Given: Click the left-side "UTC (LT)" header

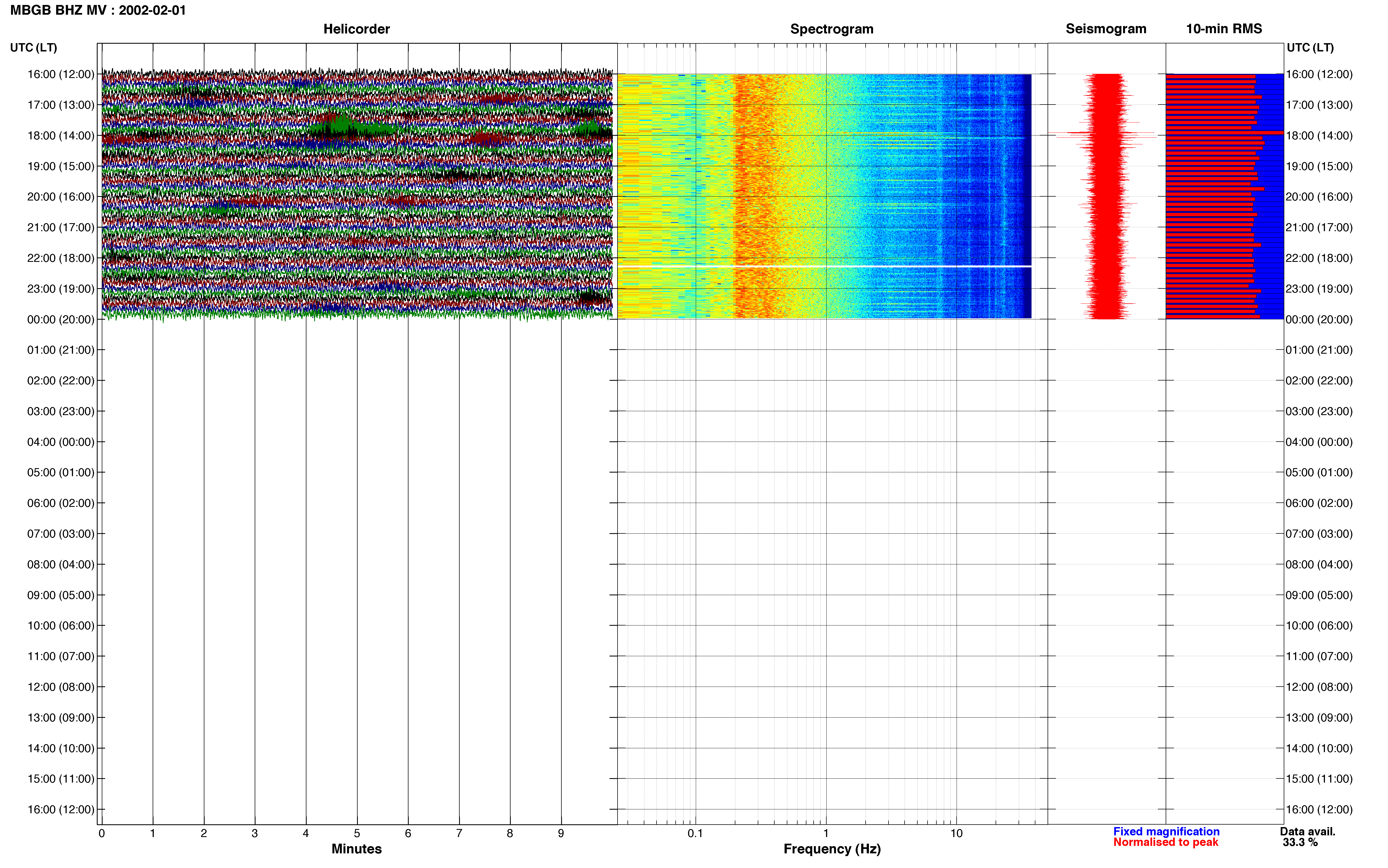Looking at the screenshot, I should click(x=33, y=48).
